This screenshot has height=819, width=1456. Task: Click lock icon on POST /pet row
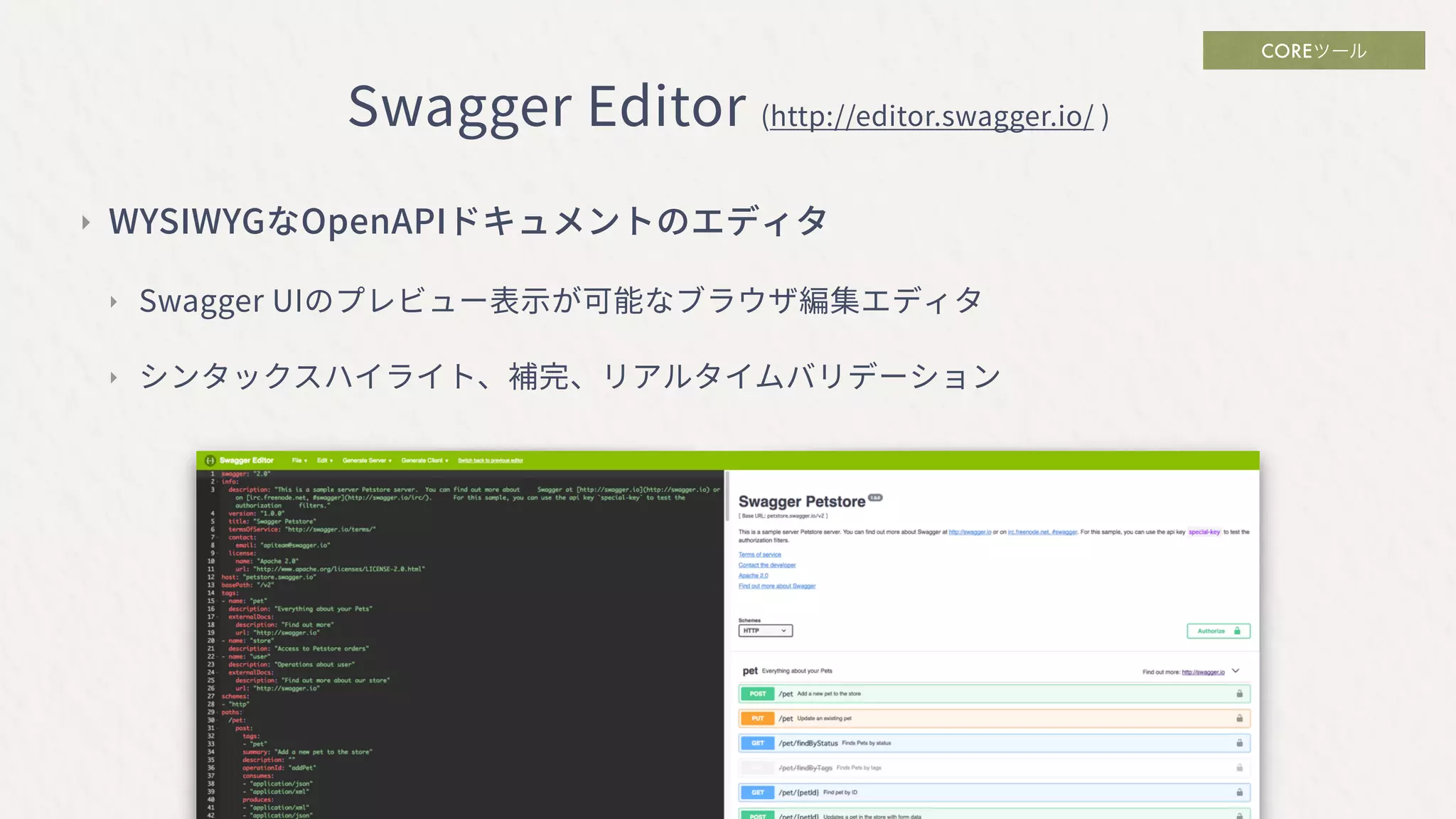[x=1239, y=694]
